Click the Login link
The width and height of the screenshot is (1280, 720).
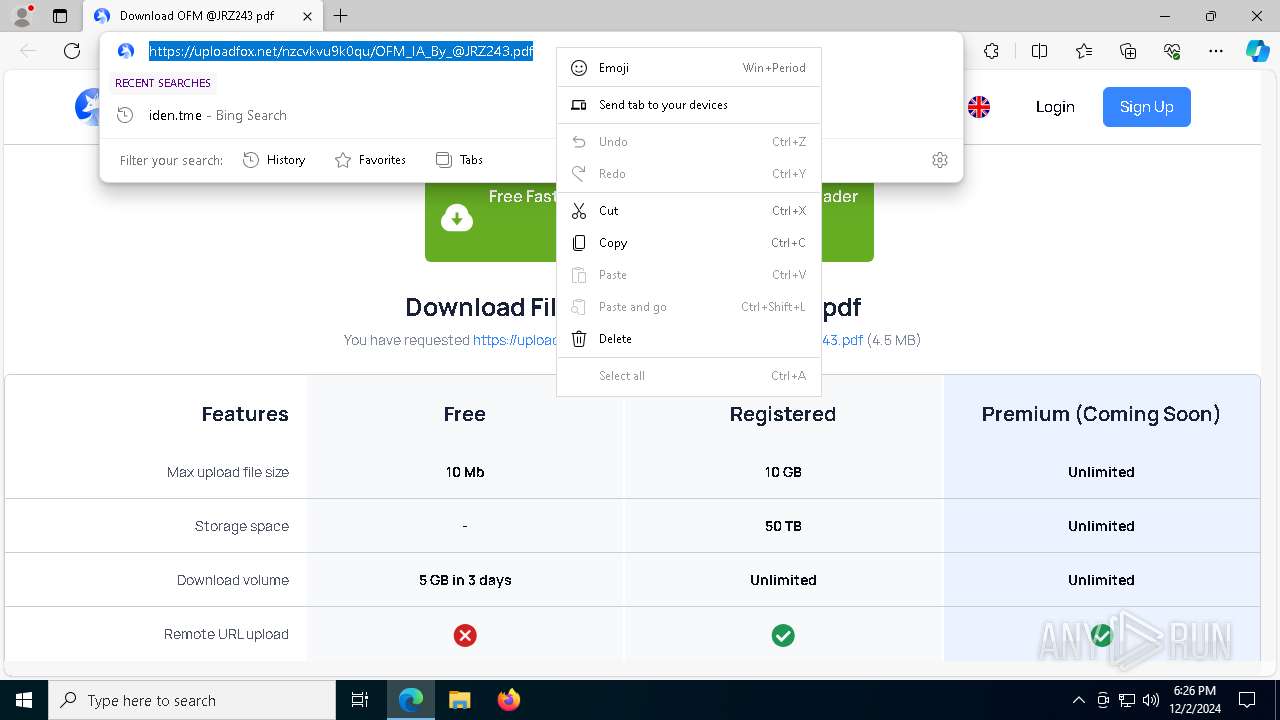(1055, 107)
